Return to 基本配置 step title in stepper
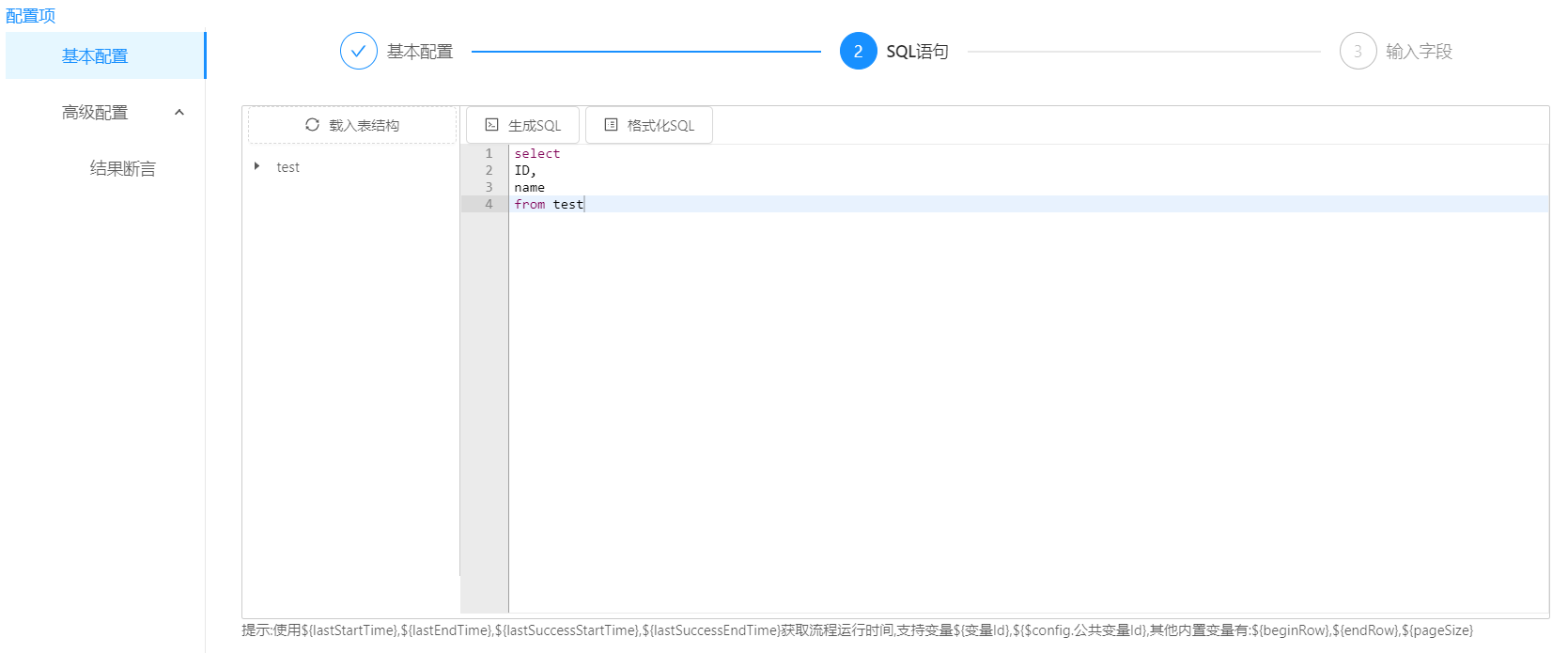The image size is (1568, 653). (420, 52)
